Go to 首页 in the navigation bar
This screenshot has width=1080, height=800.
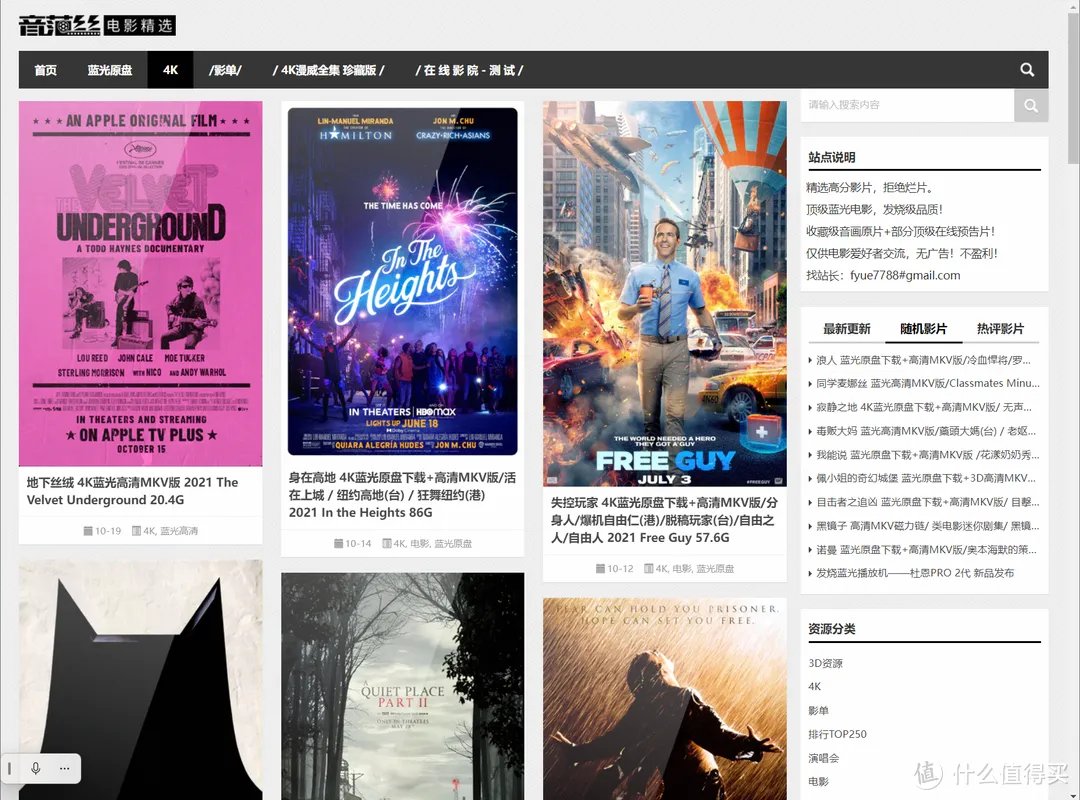pyautogui.click(x=45, y=70)
